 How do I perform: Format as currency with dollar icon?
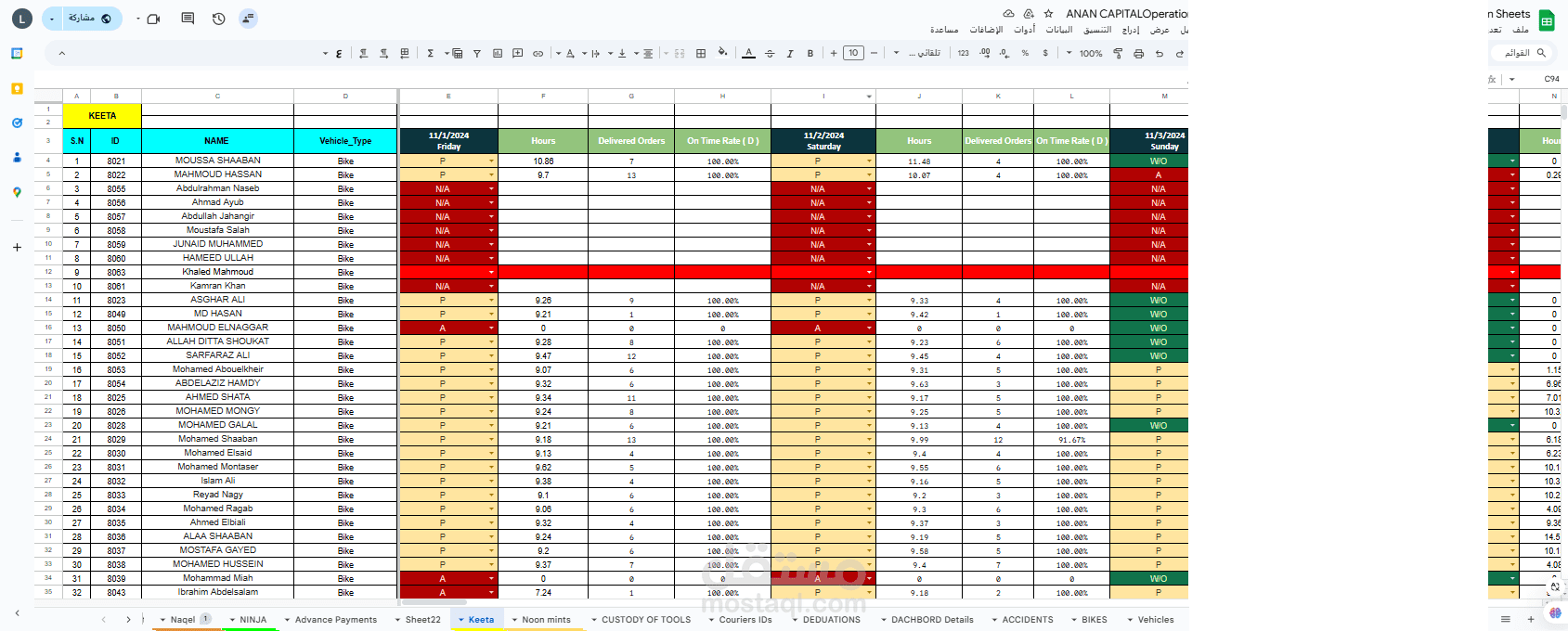tap(1045, 54)
